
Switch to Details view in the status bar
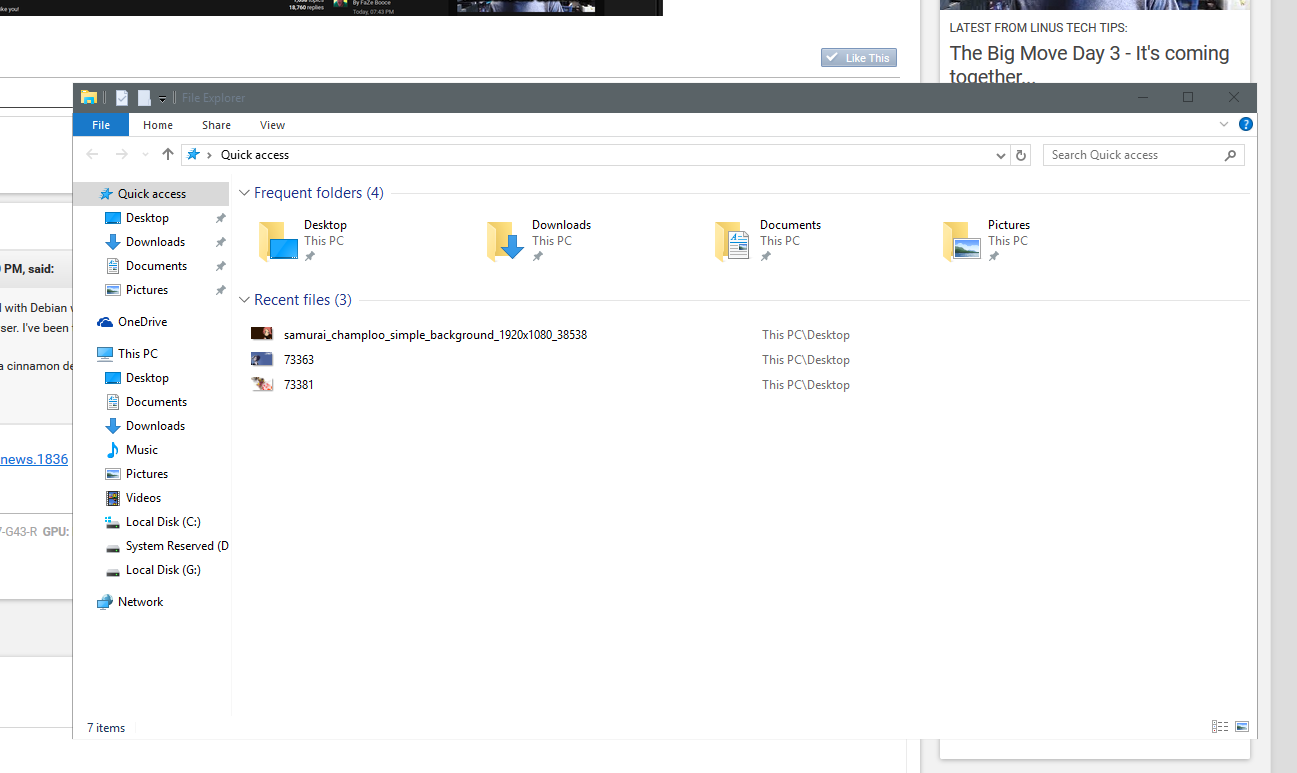pyautogui.click(x=1219, y=727)
